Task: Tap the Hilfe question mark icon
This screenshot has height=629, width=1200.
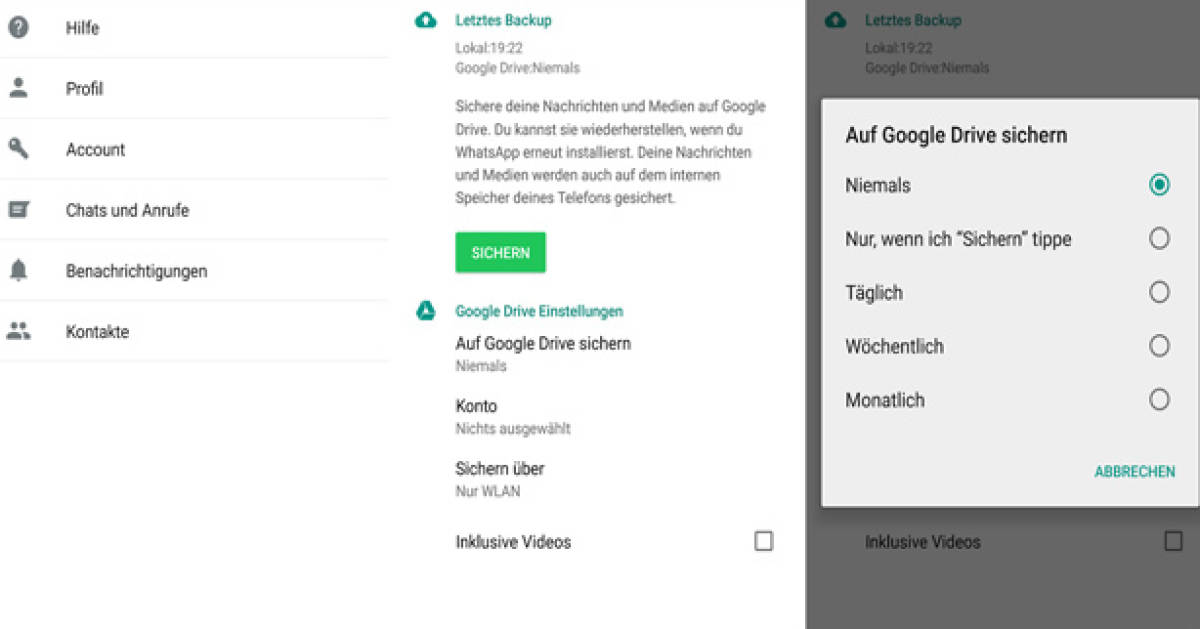Action: tap(18, 28)
